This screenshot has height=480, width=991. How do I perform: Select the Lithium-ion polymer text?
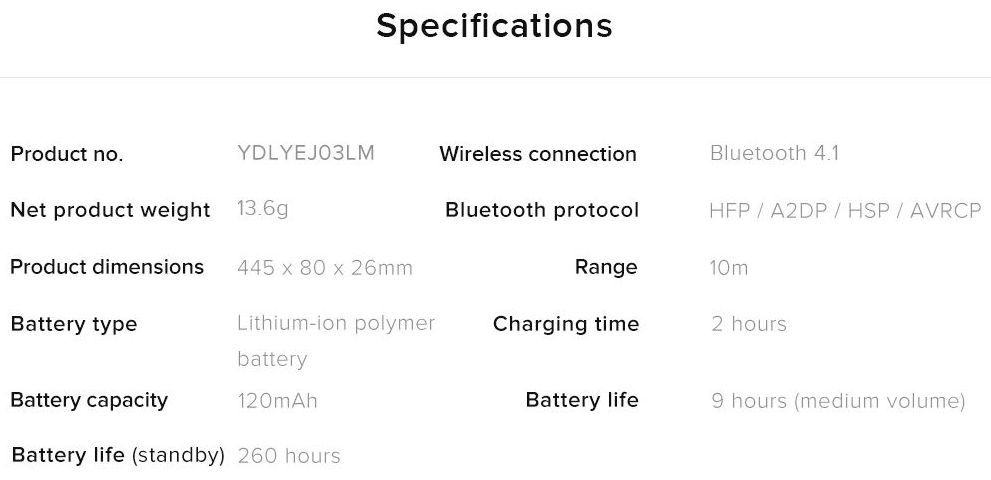335,324
